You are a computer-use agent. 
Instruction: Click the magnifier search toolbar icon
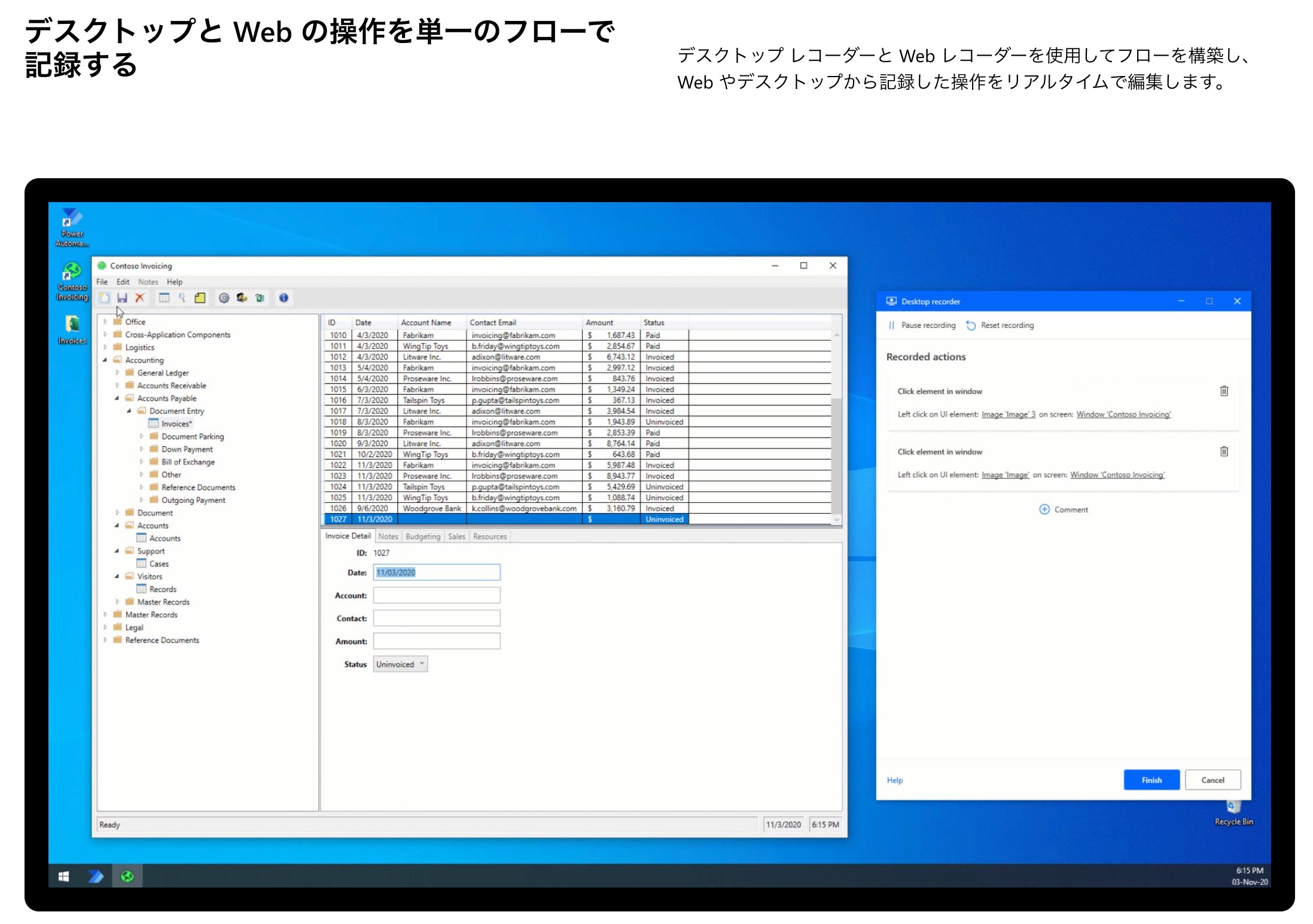[x=182, y=298]
